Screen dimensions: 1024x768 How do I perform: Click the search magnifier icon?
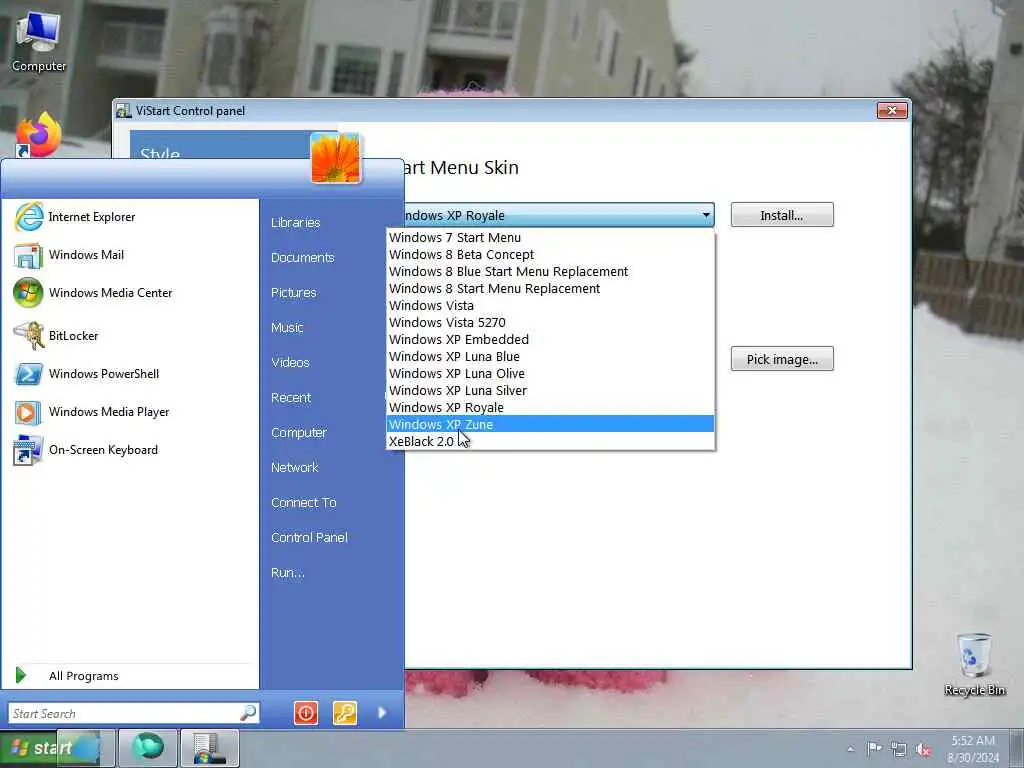click(x=248, y=713)
